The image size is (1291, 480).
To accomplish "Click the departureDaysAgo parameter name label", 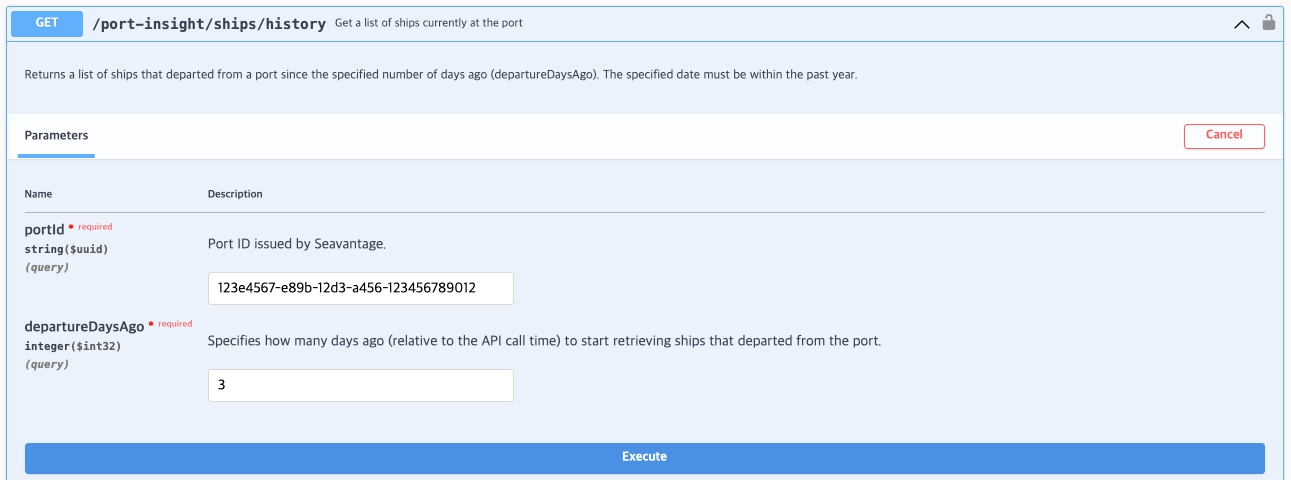I will (84, 327).
